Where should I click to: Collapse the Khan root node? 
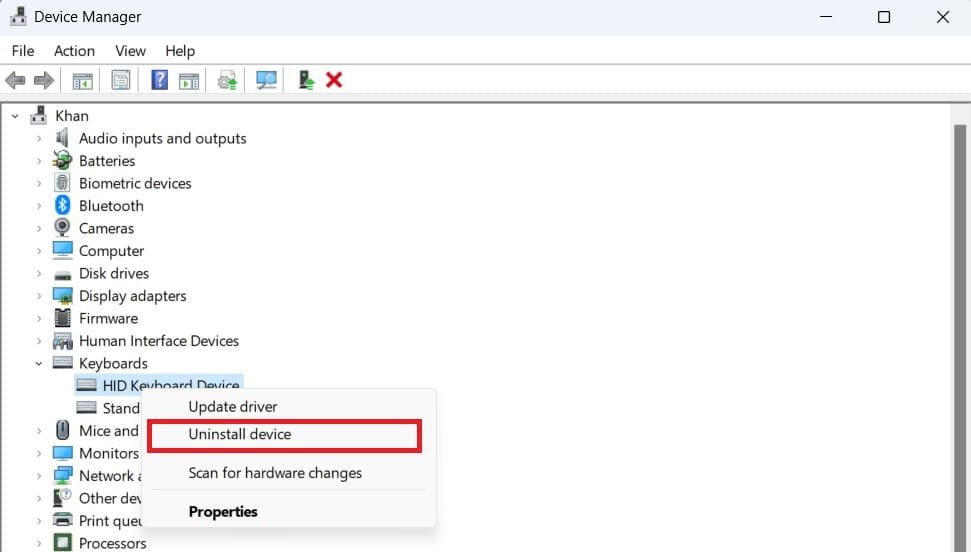point(15,116)
